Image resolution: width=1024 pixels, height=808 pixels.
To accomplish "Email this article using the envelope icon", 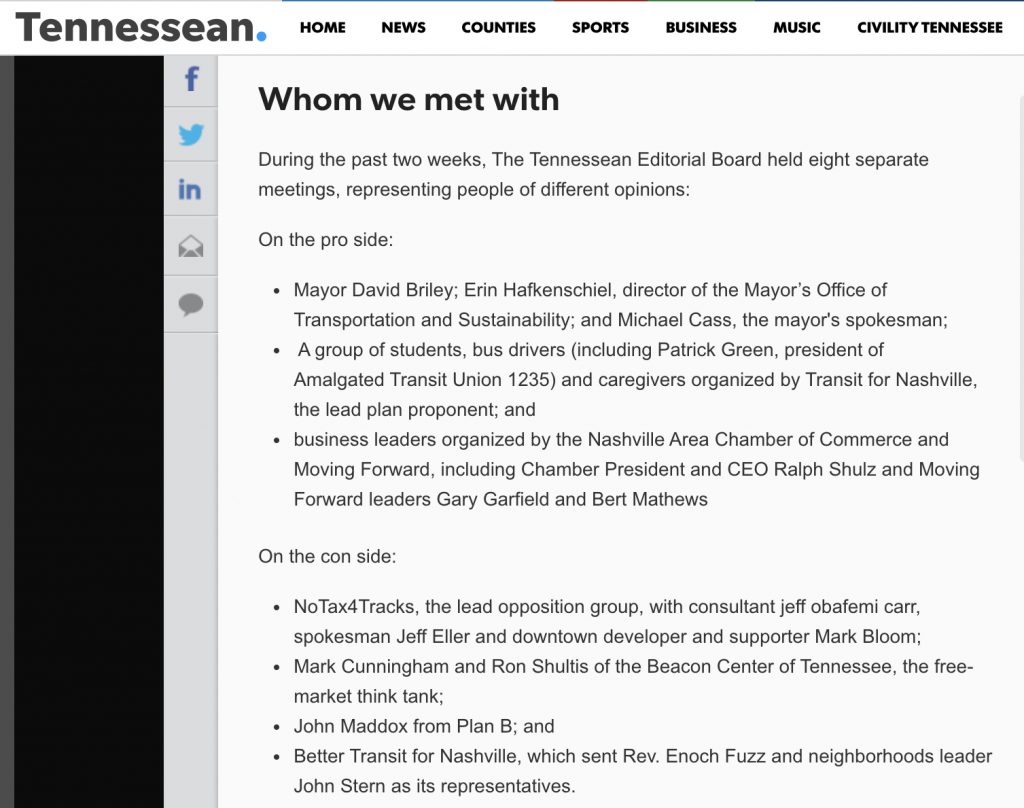I will click(190, 246).
